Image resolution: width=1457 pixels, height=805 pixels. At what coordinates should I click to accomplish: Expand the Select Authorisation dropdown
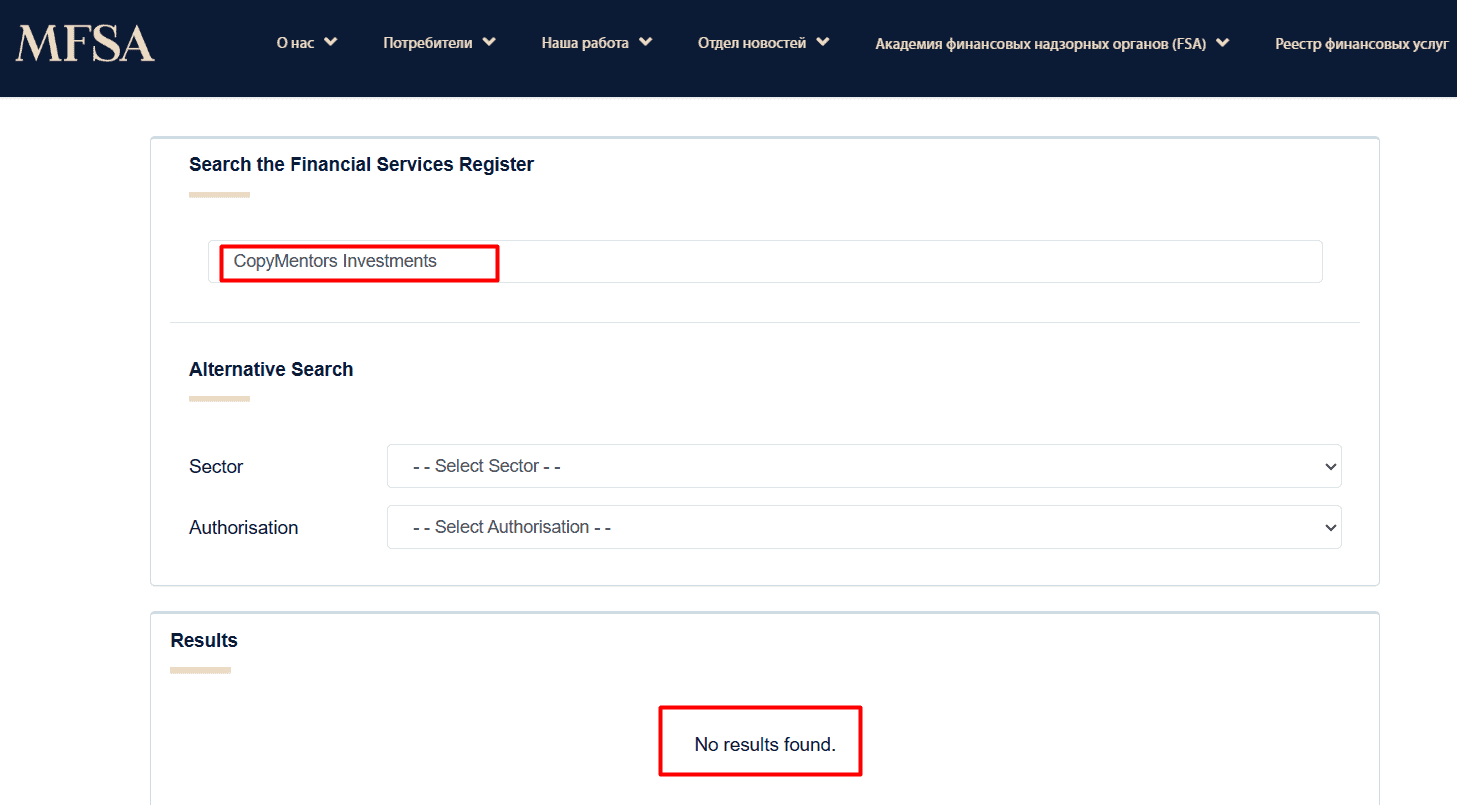tap(863, 527)
